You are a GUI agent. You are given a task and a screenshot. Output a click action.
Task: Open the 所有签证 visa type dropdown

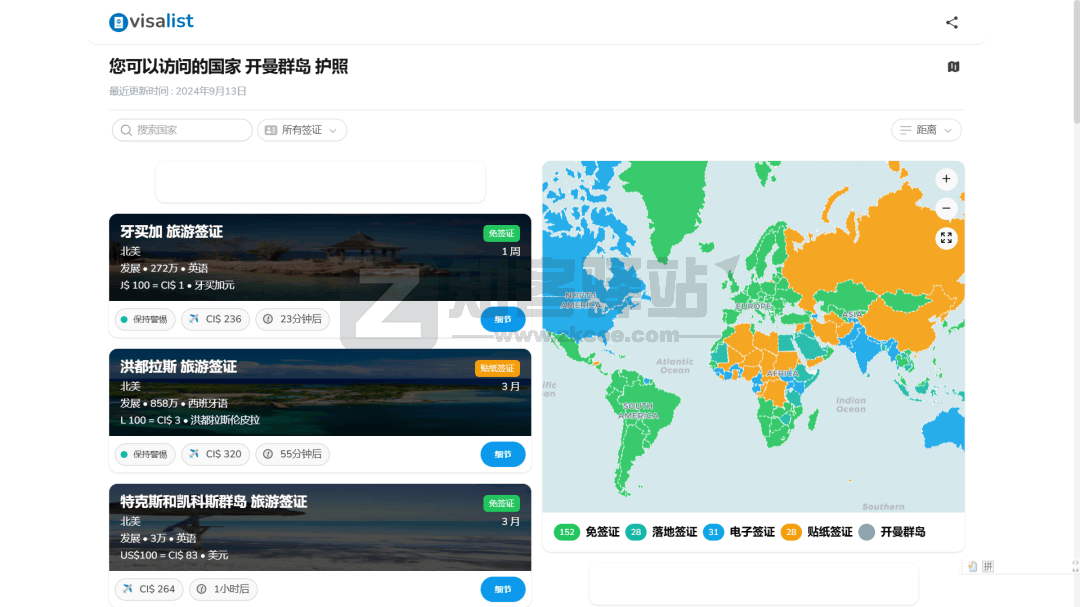[x=302, y=130]
